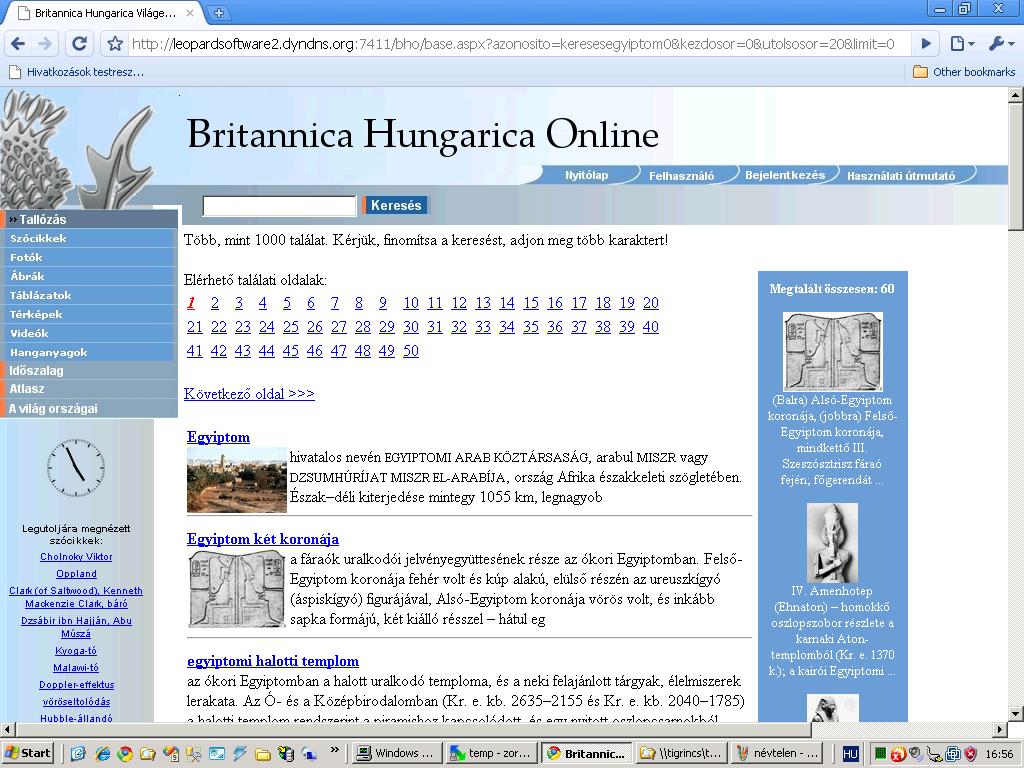This screenshot has height=768, width=1024.
Task: Open the Felhasználó tab
Action: [x=681, y=176]
